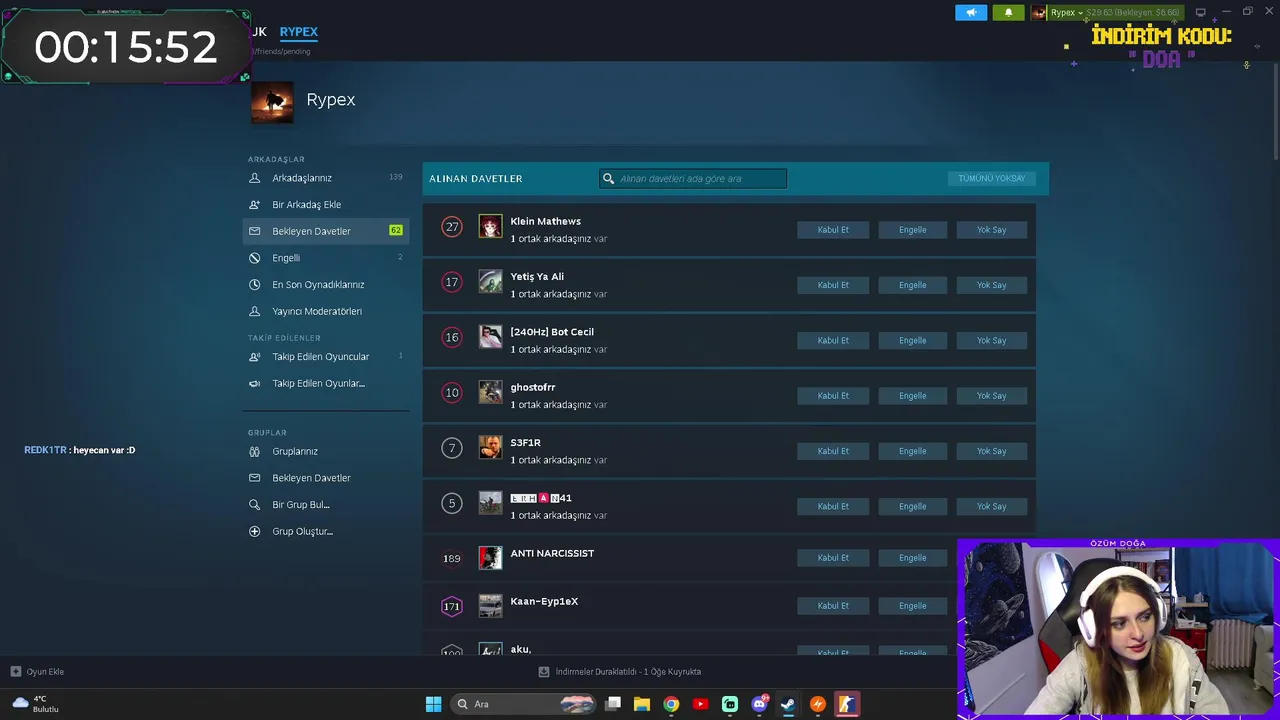The height and width of the screenshot is (720, 1280).
Task: Click Grup Oluştur plus icon
Action: (x=254, y=531)
